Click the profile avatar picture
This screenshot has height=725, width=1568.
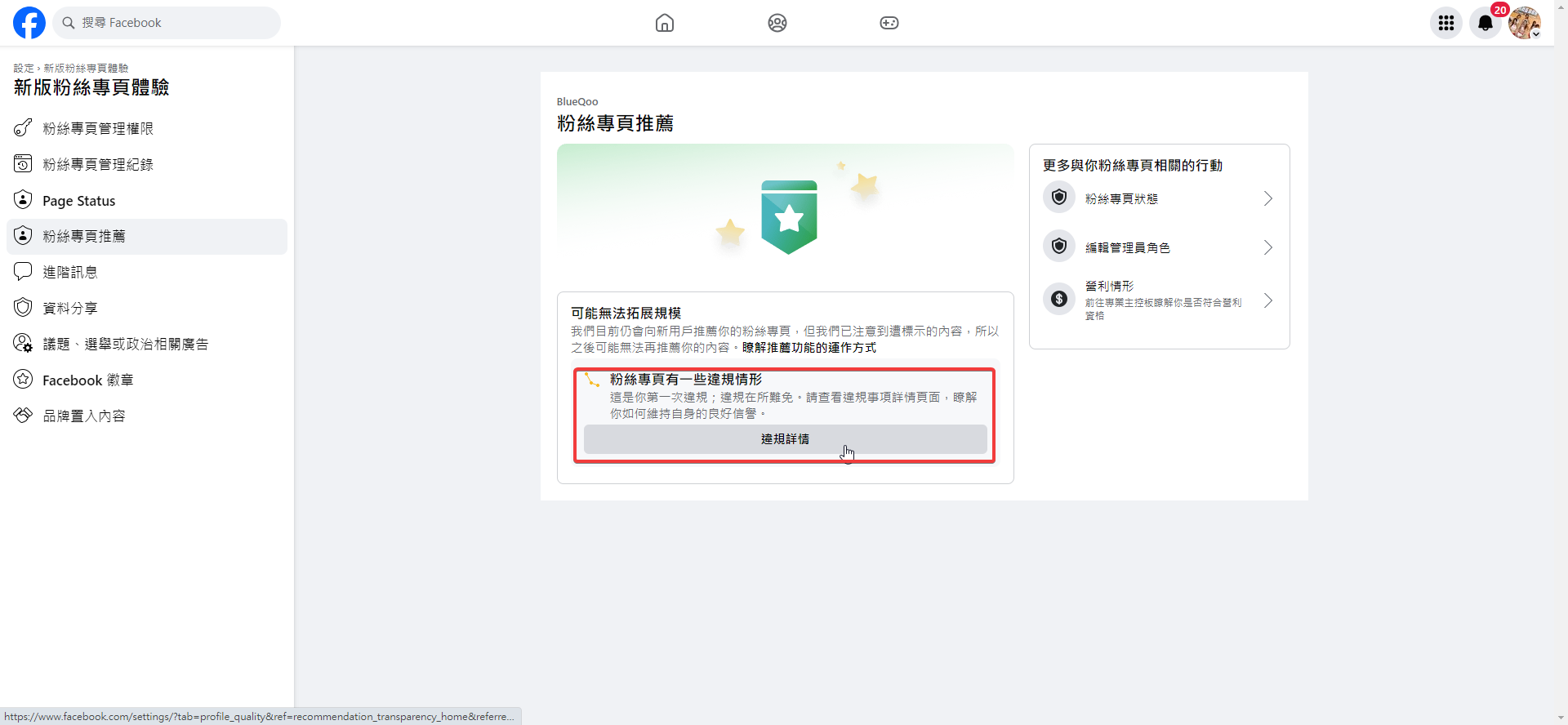(1524, 23)
